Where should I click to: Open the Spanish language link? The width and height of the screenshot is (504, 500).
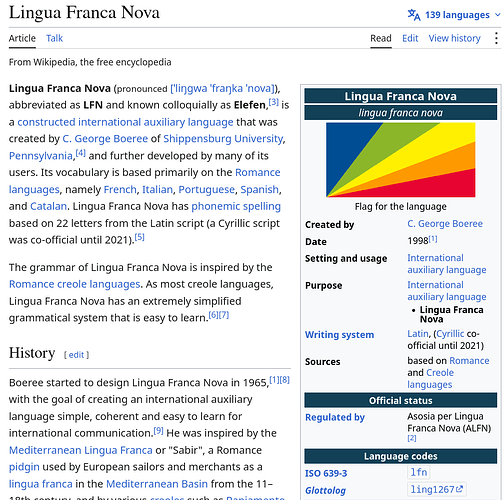click(x=259, y=189)
